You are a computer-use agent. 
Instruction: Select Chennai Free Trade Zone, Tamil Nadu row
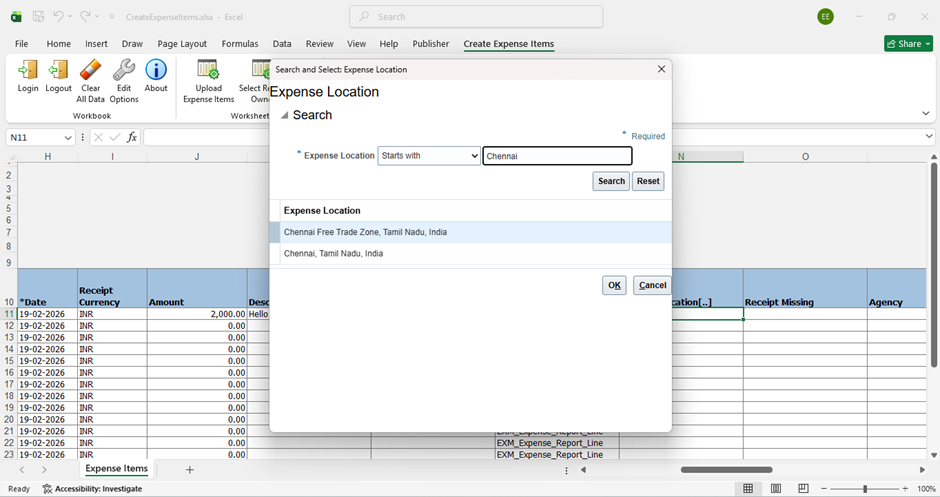click(471, 232)
